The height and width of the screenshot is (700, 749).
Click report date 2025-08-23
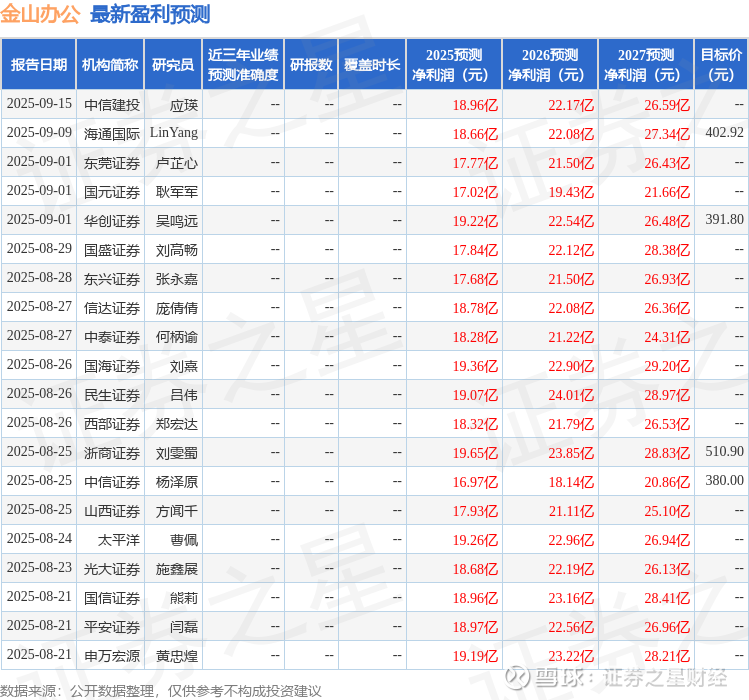(x=39, y=567)
